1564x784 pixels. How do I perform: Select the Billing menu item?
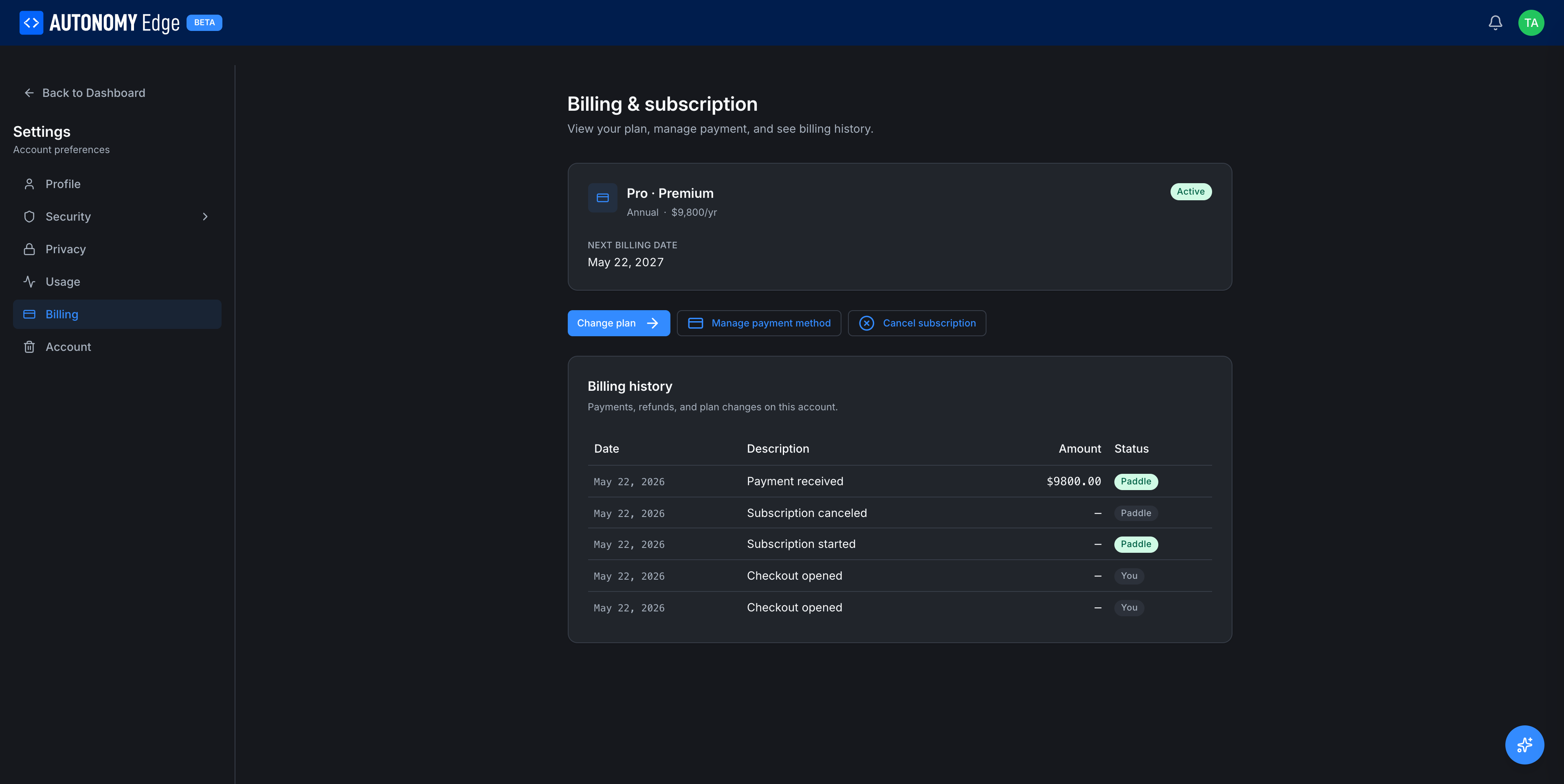[x=117, y=314]
